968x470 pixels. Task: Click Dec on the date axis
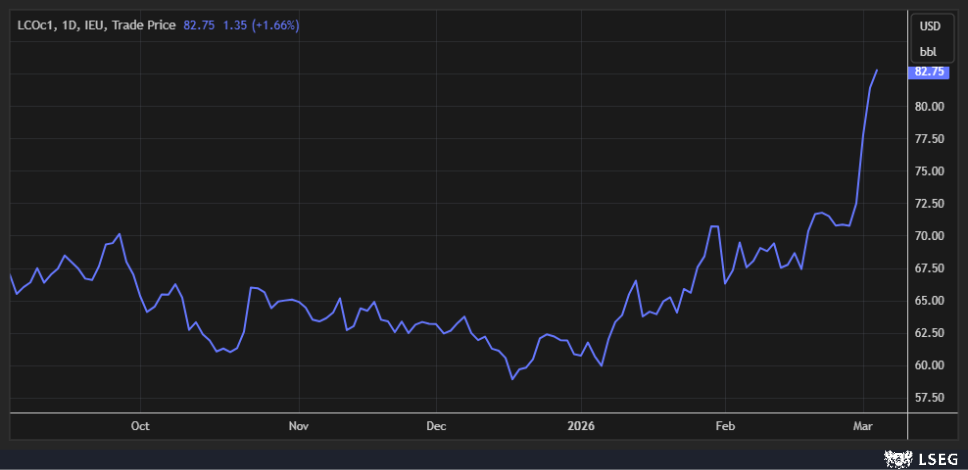point(436,426)
